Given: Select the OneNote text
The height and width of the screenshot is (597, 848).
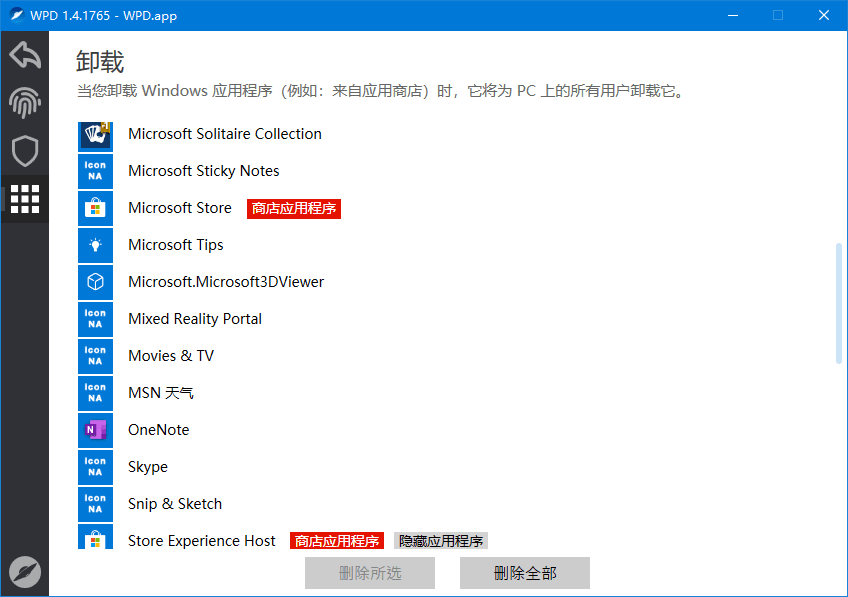Looking at the screenshot, I should (x=158, y=430).
